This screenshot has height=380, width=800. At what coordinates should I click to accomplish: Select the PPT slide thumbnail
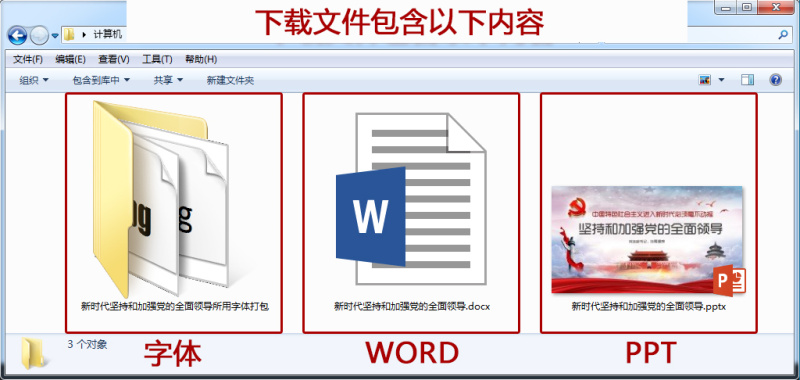click(x=648, y=240)
